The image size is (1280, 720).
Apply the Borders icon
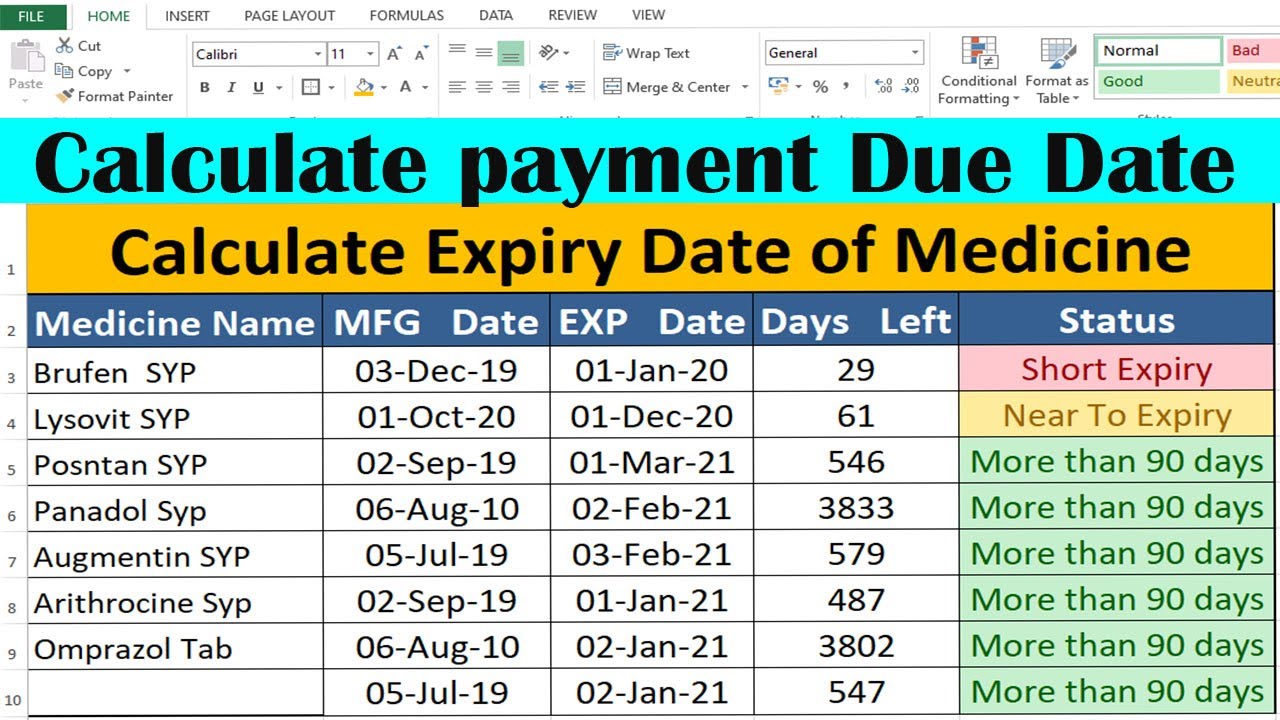pyautogui.click(x=310, y=87)
